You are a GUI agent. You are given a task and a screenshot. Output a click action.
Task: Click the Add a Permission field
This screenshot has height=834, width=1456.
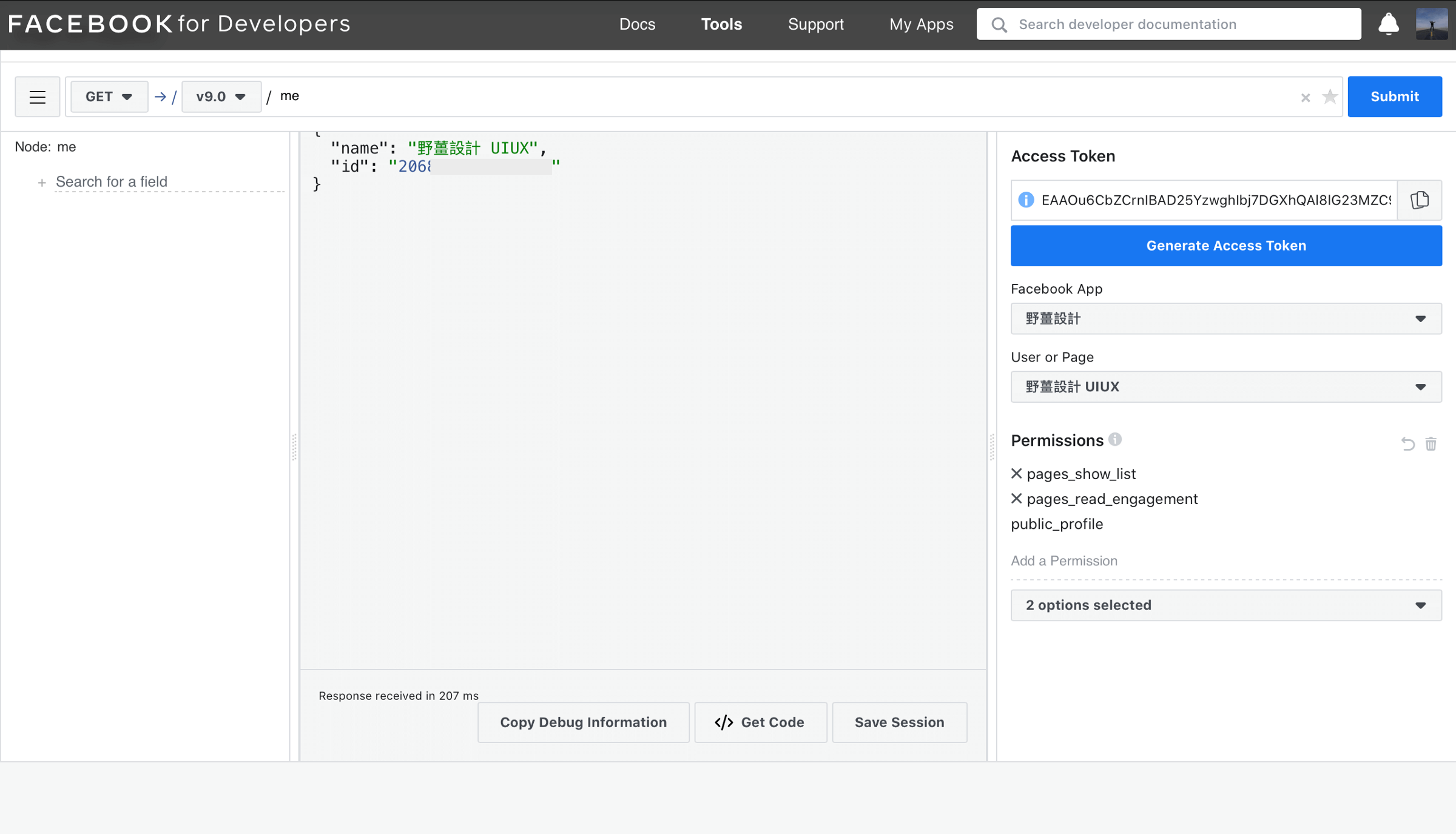coord(1226,561)
